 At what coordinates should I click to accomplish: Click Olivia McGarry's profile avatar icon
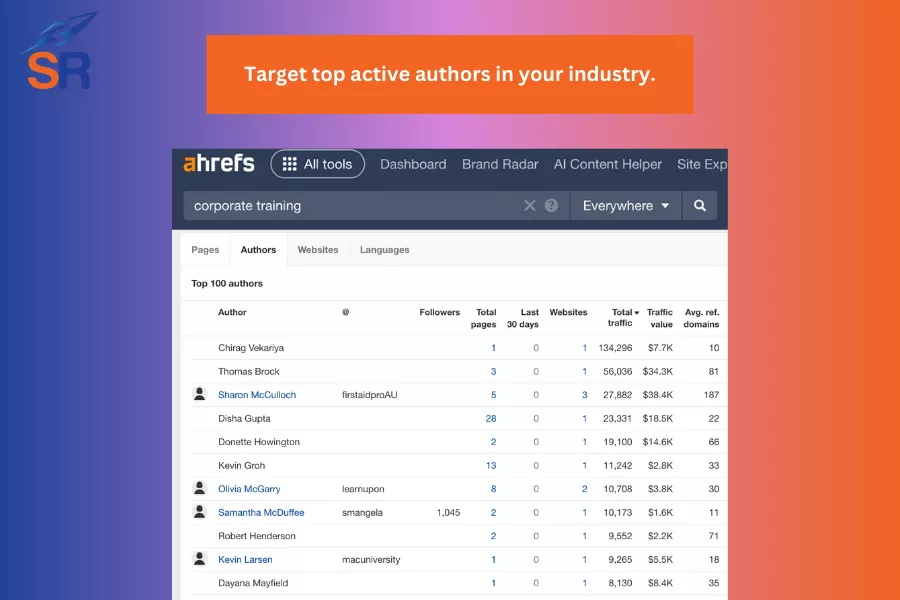(199, 488)
